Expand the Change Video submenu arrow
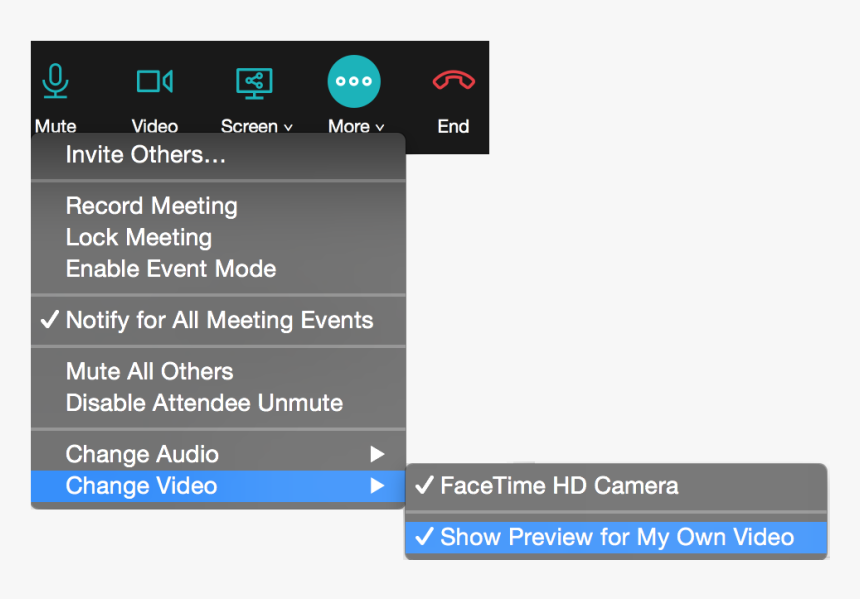The image size is (860, 599). 377,486
